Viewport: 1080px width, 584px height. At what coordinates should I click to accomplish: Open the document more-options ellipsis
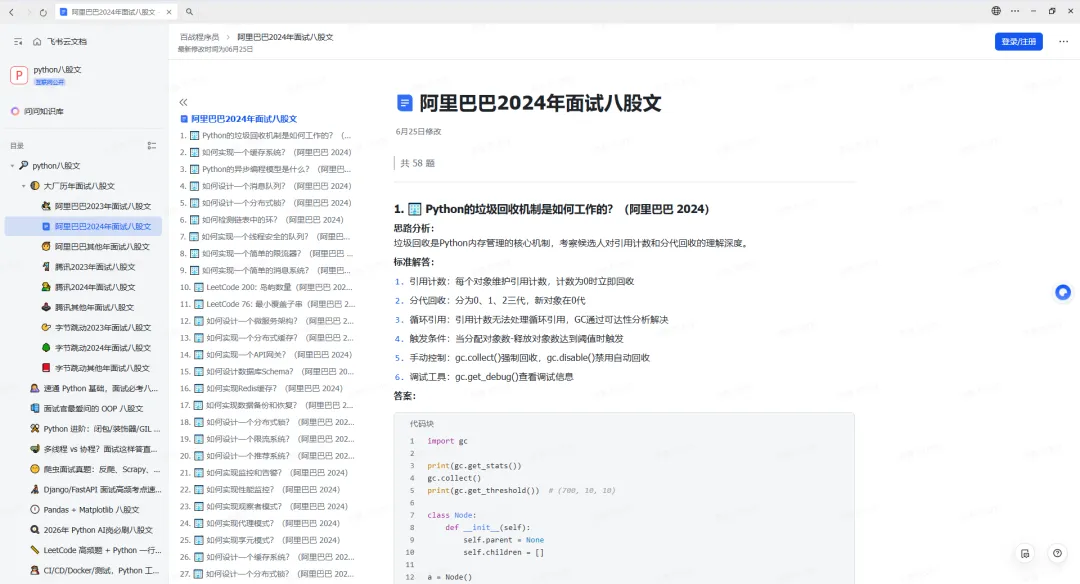click(1063, 41)
